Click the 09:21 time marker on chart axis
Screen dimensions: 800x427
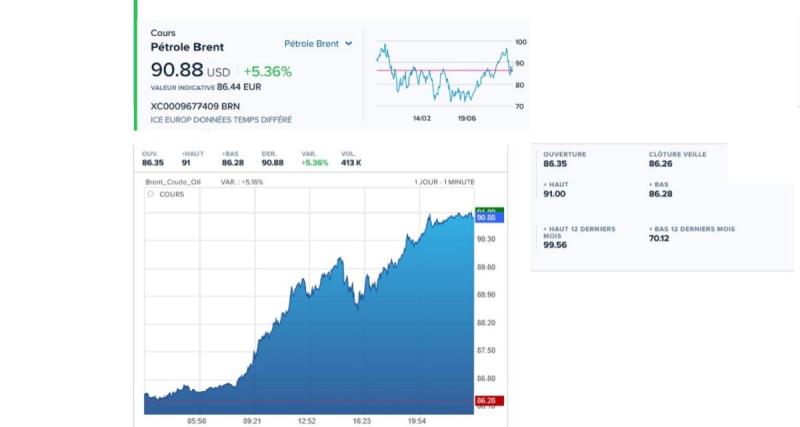252,421
